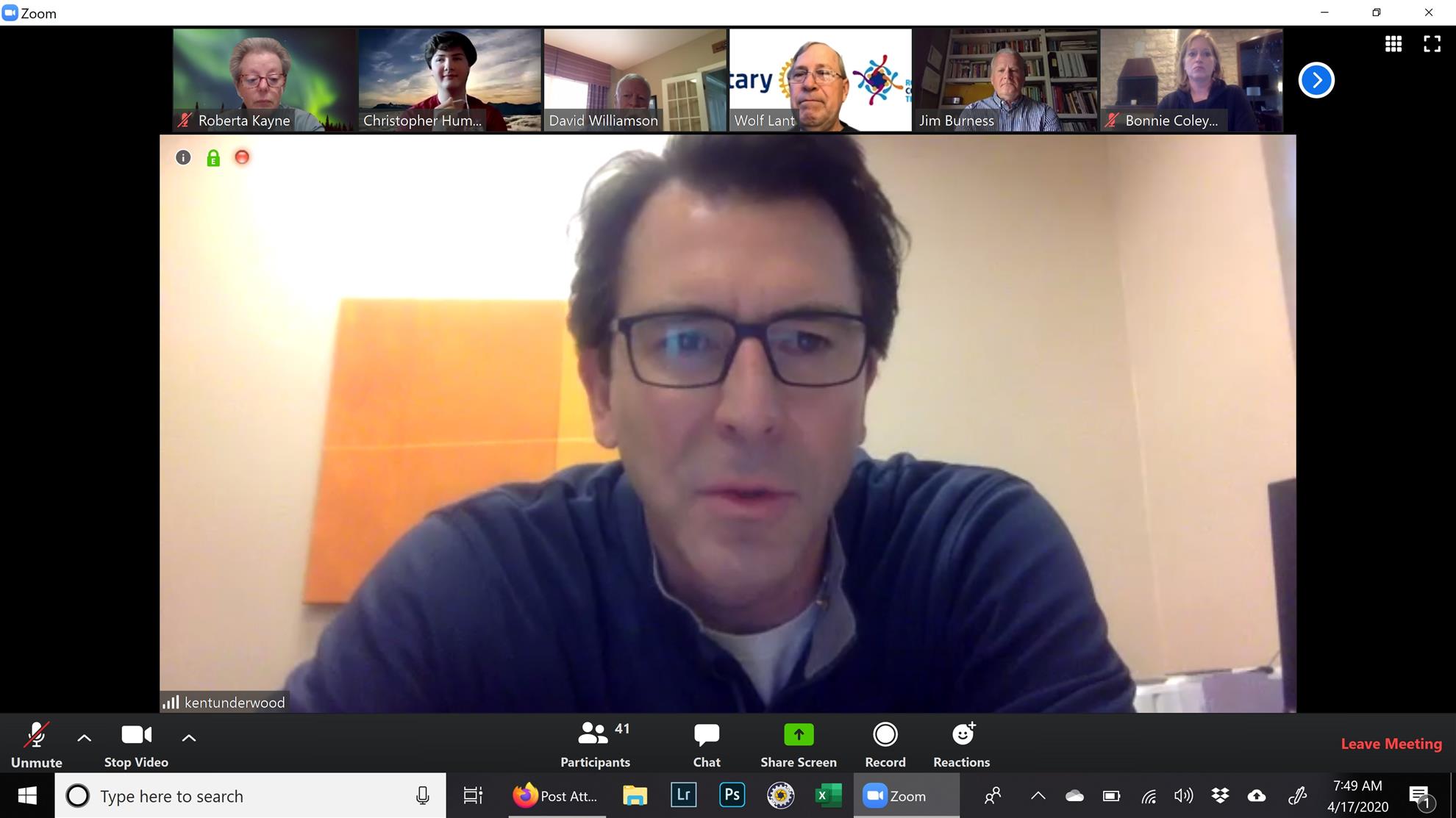Select Roberta Kayne's video thumbnail
Screen dimensions: 1456x818
pyautogui.click(x=264, y=80)
